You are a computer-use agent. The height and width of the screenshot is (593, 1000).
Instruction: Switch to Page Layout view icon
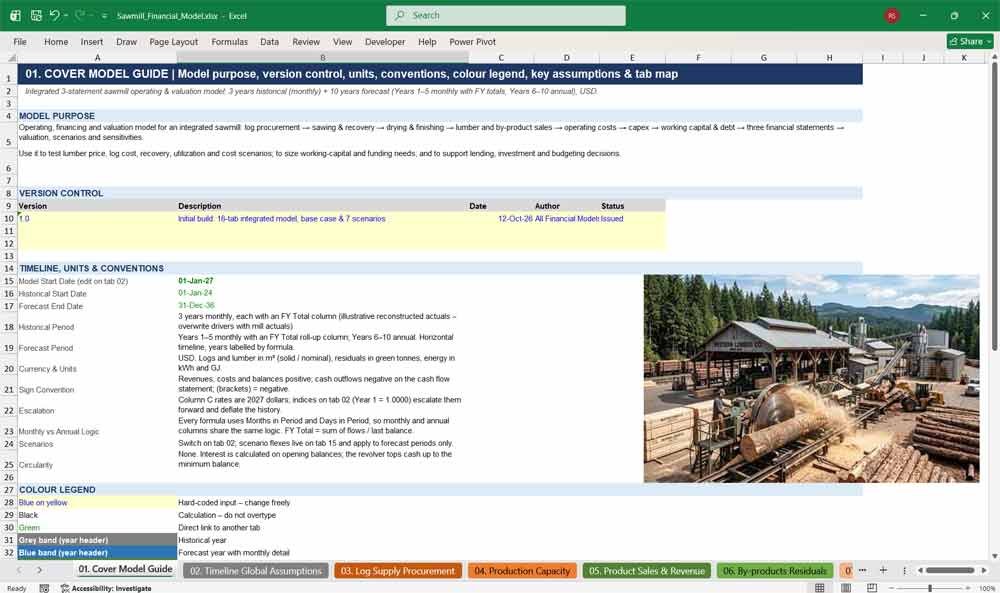(846, 587)
